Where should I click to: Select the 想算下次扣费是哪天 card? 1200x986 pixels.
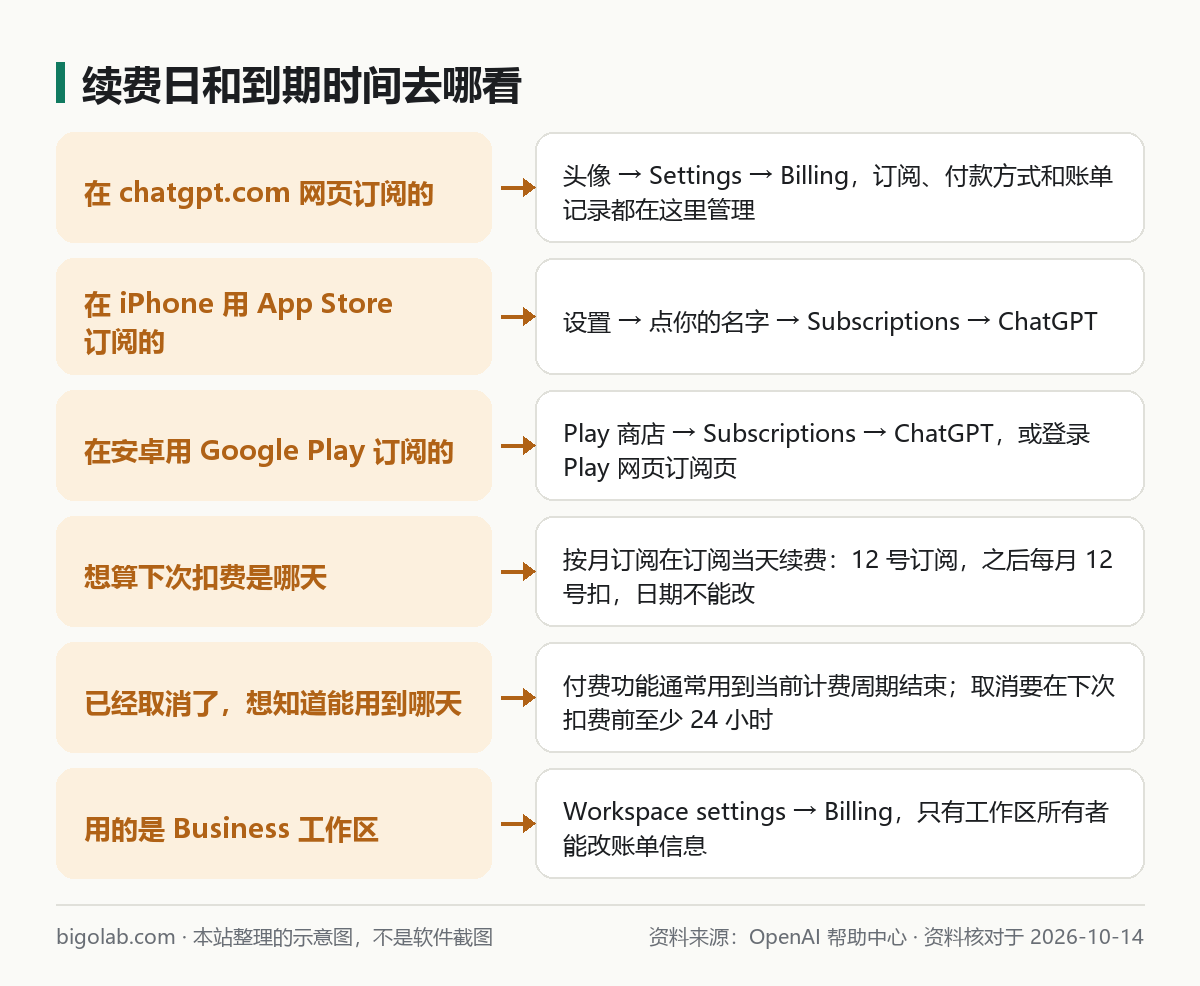pyautogui.click(x=274, y=571)
